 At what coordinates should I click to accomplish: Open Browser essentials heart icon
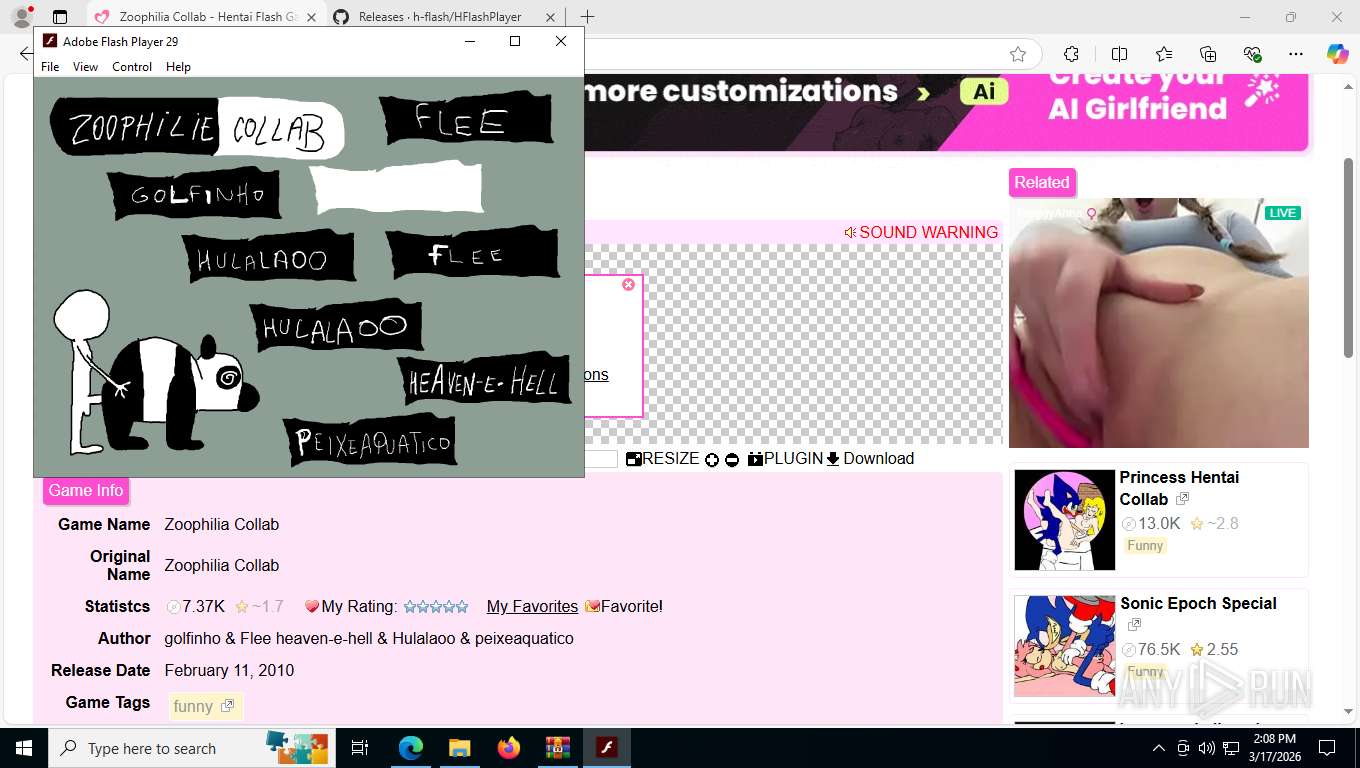[x=1252, y=54]
